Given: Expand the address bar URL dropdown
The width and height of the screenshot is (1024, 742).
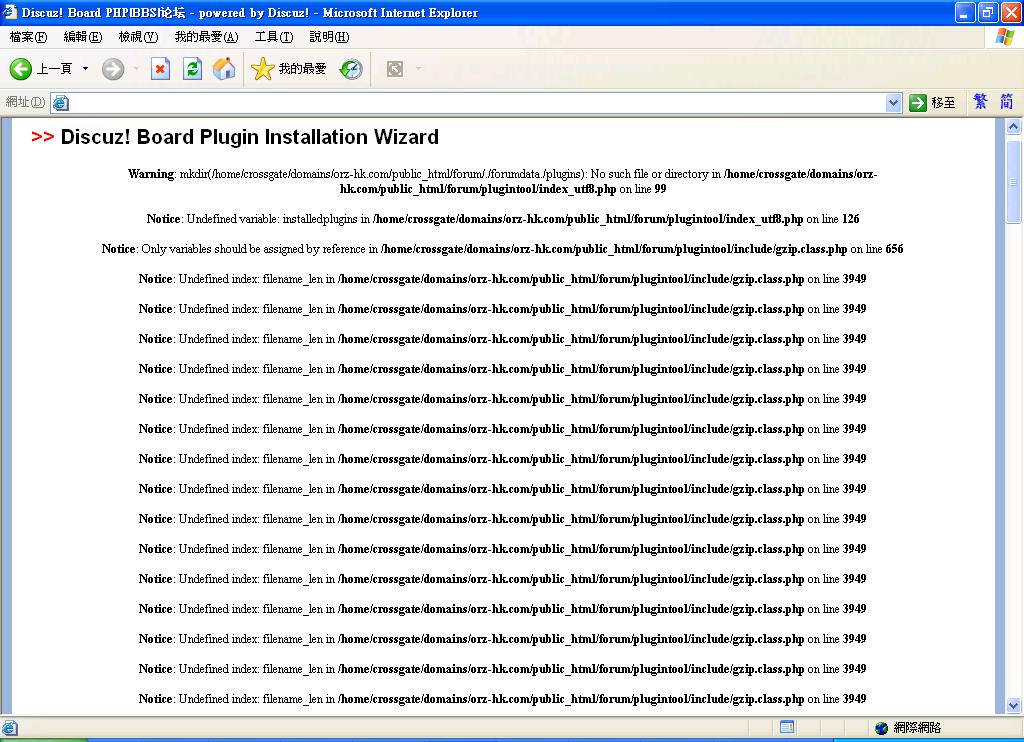Looking at the screenshot, I should (x=893, y=103).
